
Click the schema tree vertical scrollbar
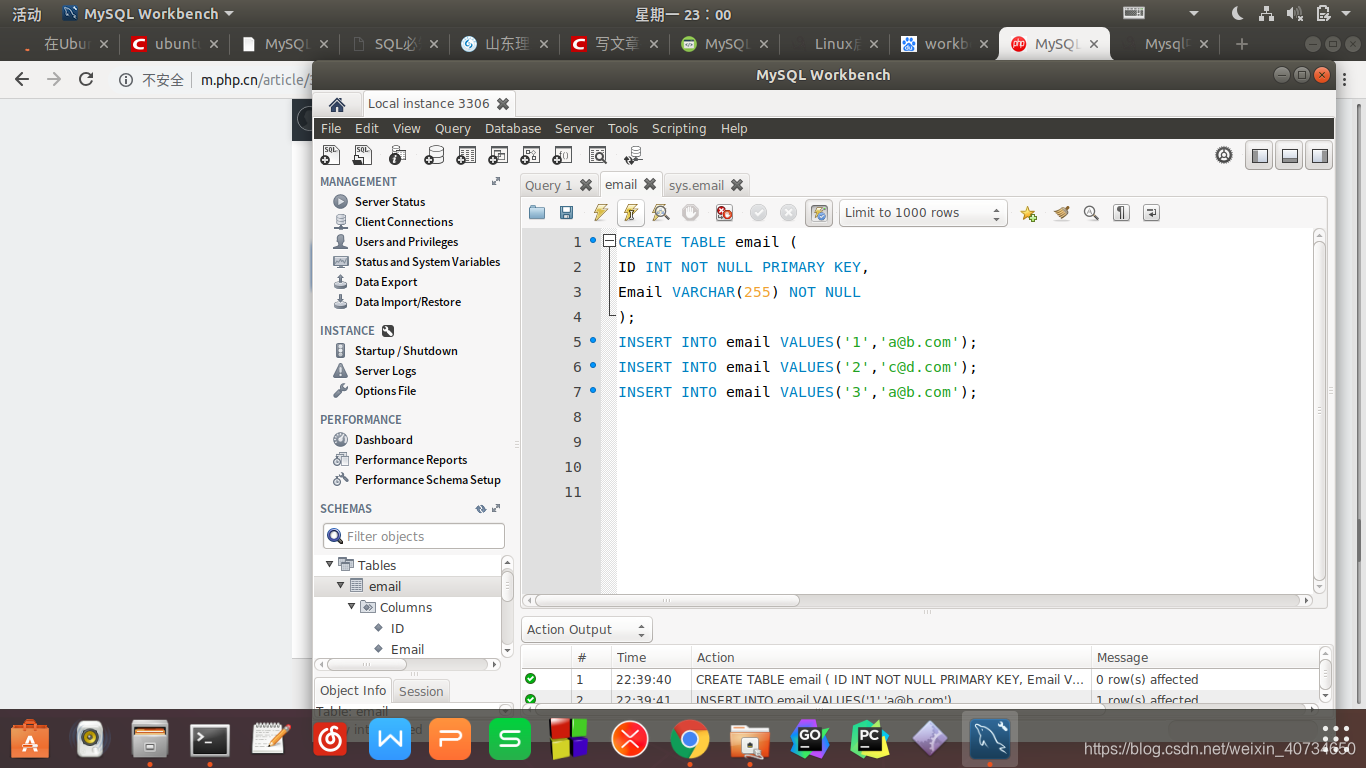coord(508,607)
